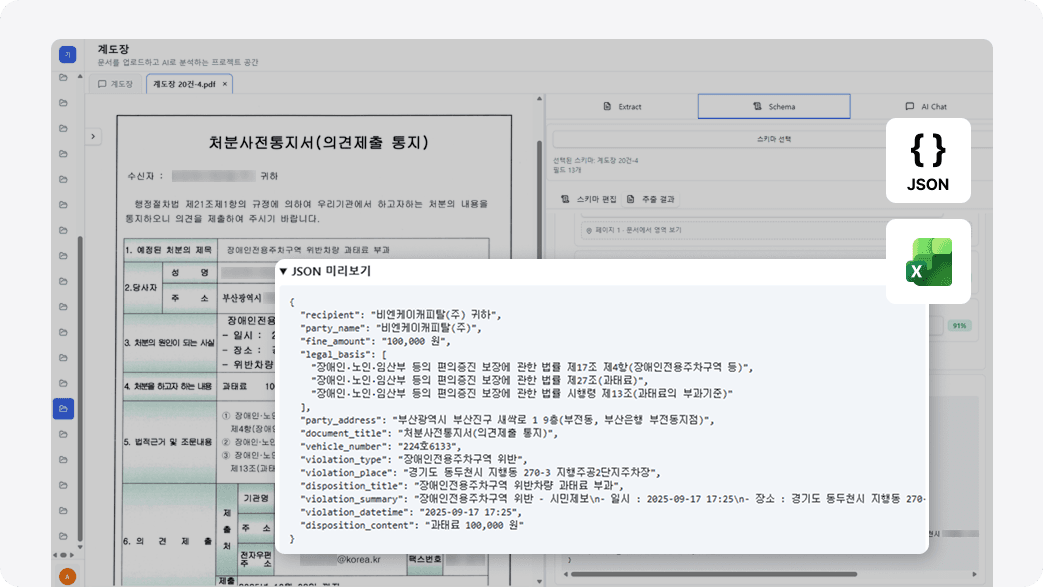Click the sidebar scroll-down arrow
Viewport: 1043px width, 587px height.
coord(80,547)
